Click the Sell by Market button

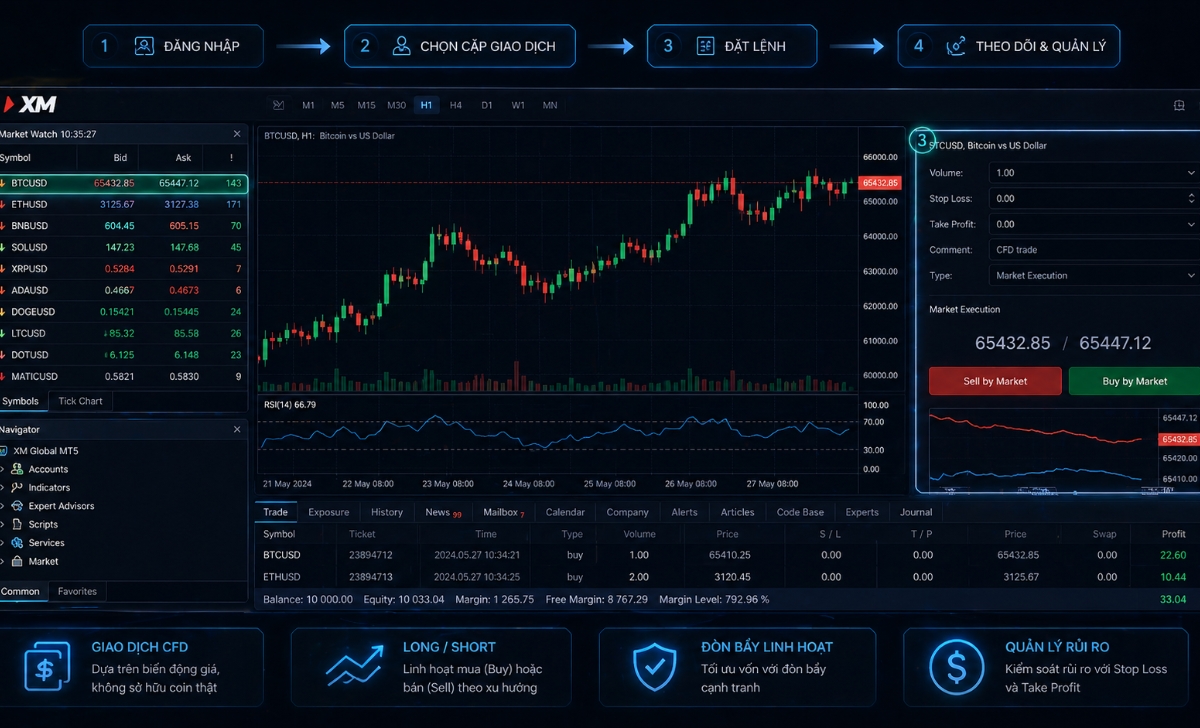click(994, 381)
